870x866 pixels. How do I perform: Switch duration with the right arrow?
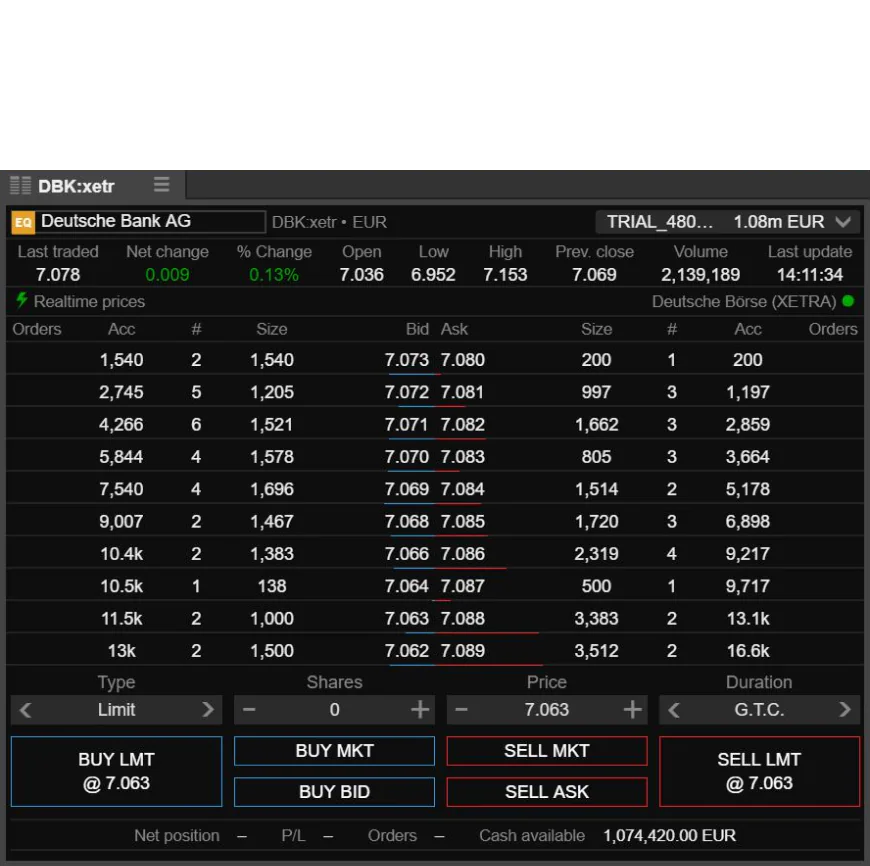845,710
